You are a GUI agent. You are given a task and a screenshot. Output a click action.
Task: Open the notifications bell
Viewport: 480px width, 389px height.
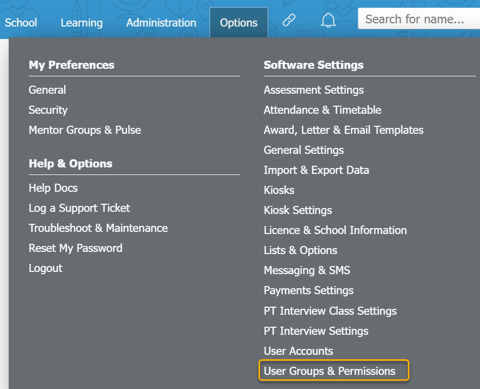[x=328, y=21]
